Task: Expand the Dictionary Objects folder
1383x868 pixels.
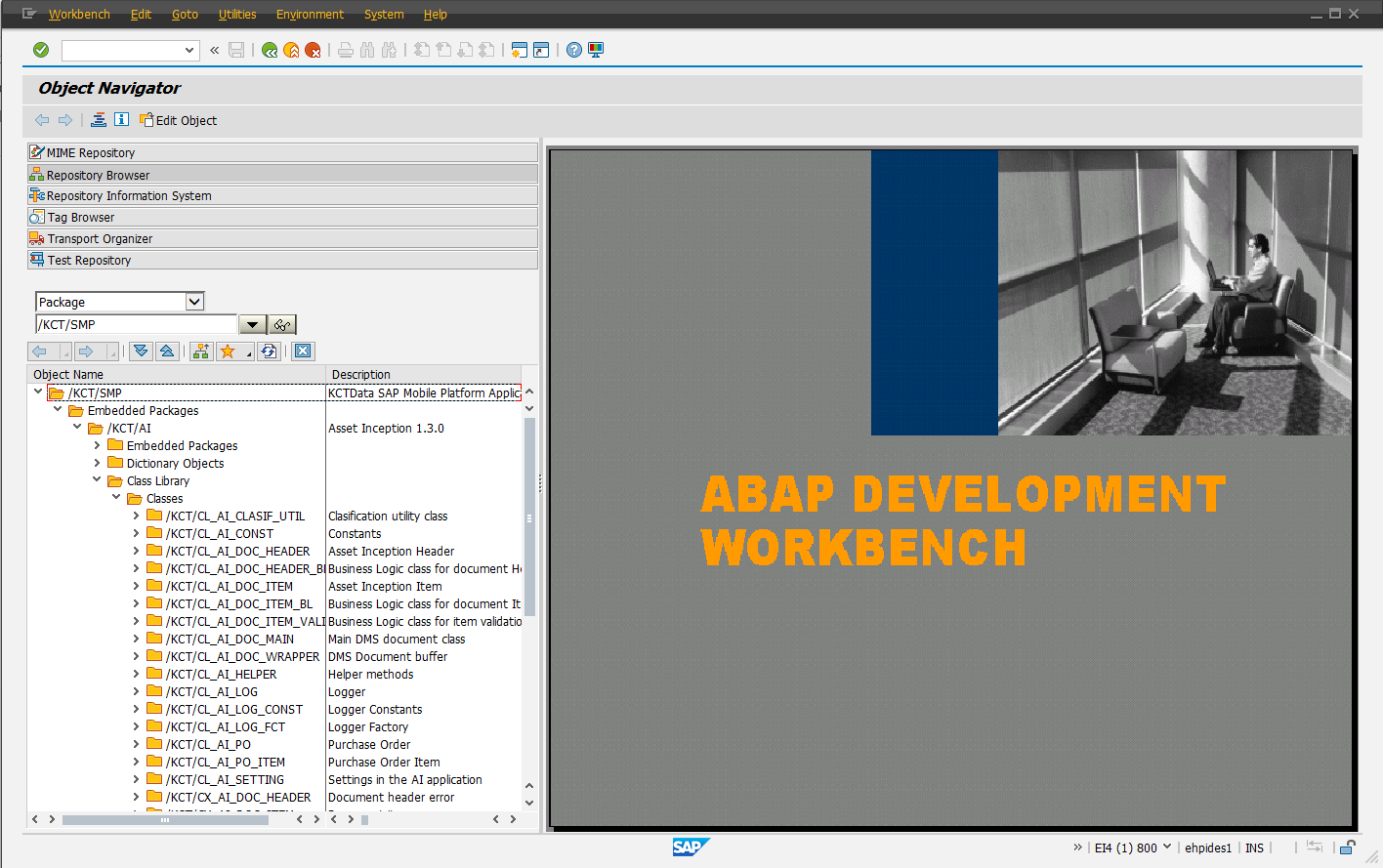Action: click(x=97, y=463)
